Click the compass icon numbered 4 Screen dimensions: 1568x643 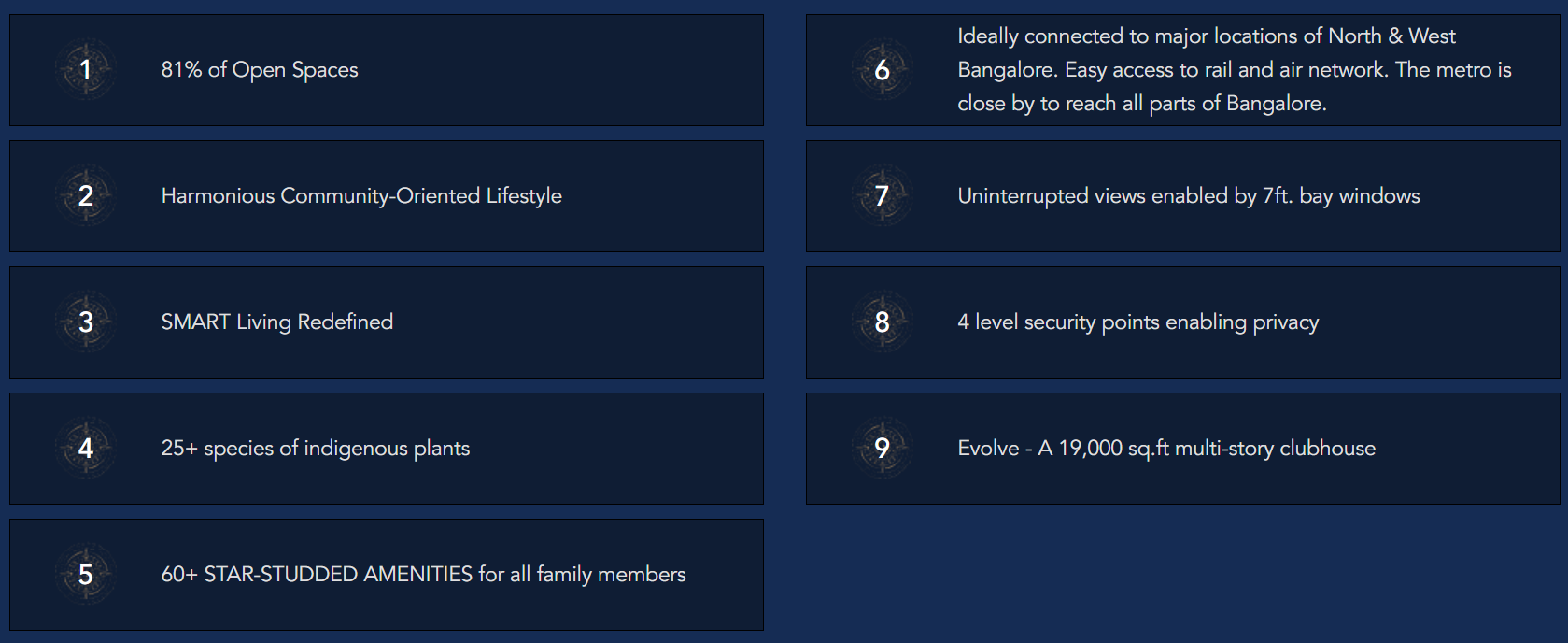click(x=86, y=449)
